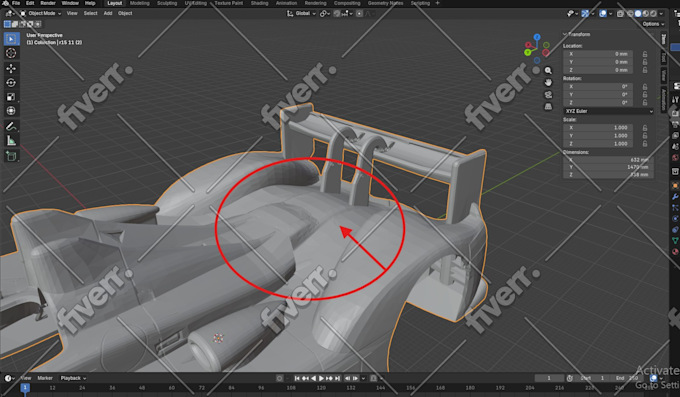The width and height of the screenshot is (680, 397).
Task: Jump to timeline end frame button
Action: click(338, 378)
